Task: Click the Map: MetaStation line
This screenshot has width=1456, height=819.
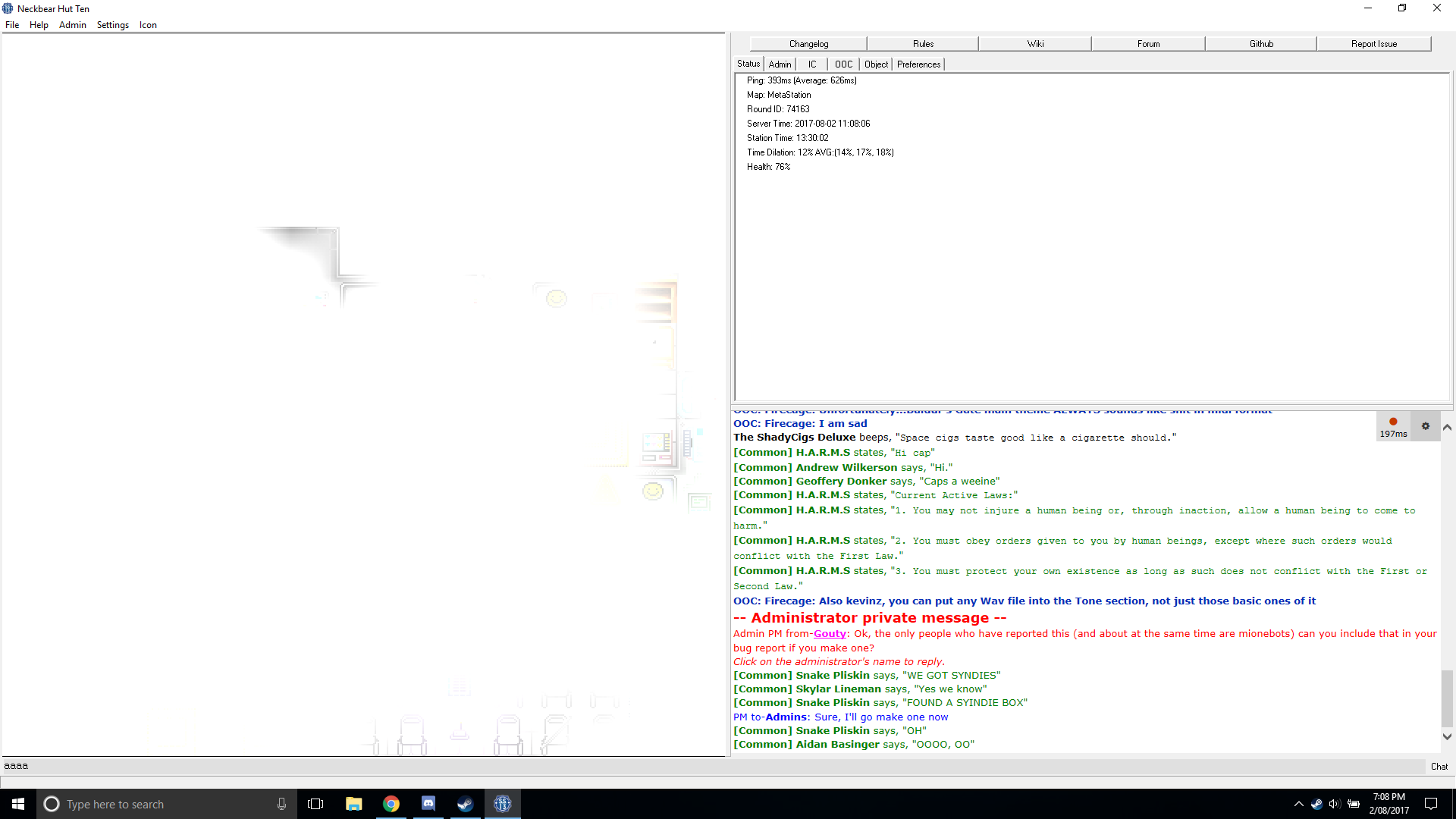Action: tap(779, 95)
